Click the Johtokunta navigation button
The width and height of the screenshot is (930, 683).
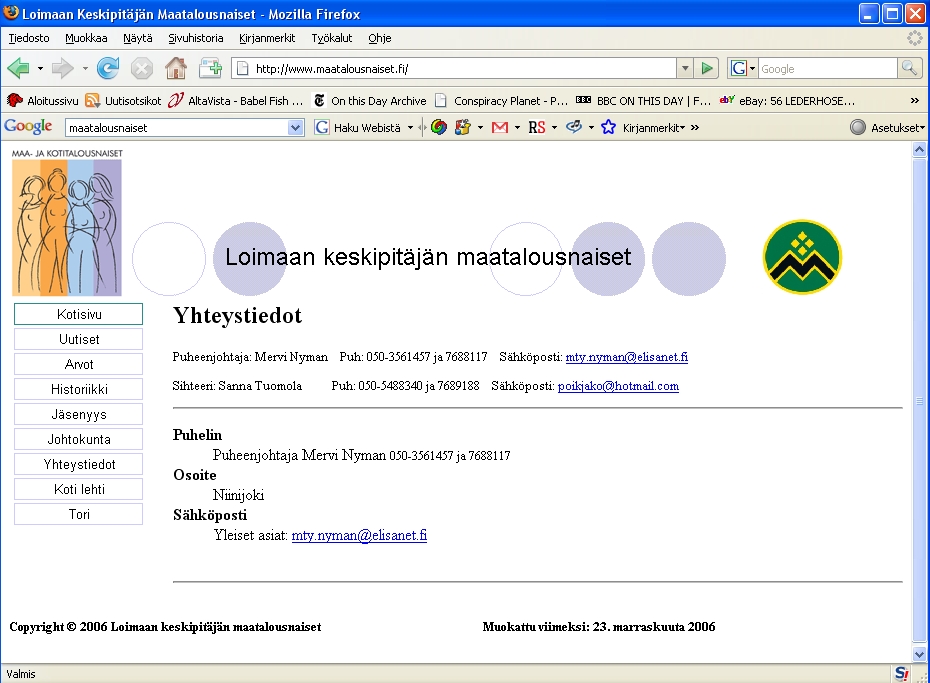79,439
